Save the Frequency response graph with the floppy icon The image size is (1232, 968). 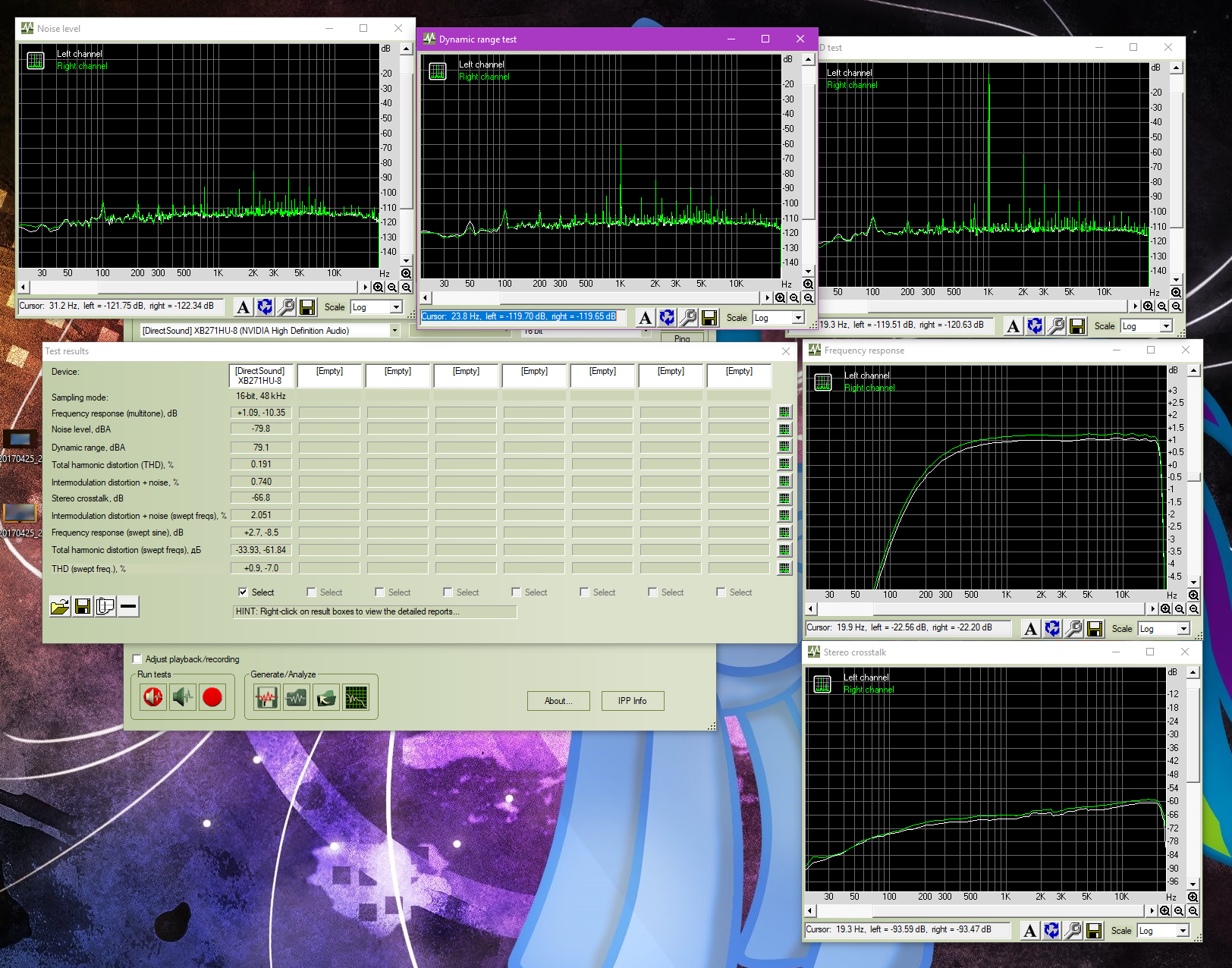click(x=1095, y=629)
